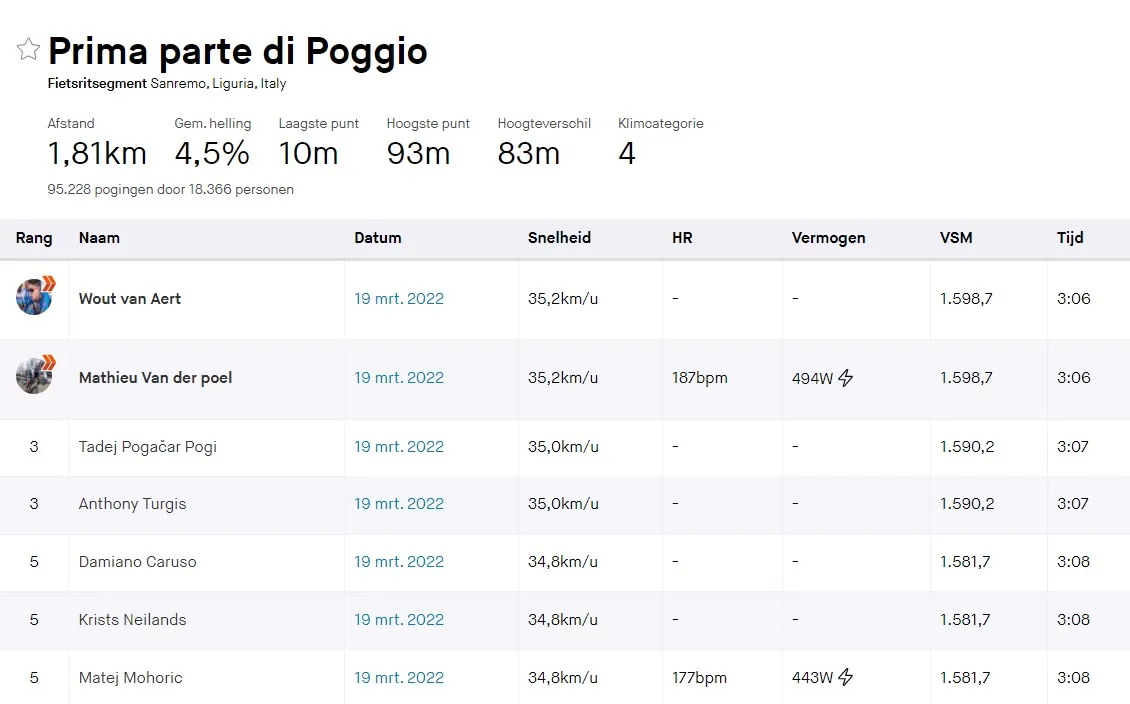Image resolution: width=1130 pixels, height=704 pixels.
Task: Open Tadej Pogačar Pogi's activity date link
Action: [399, 447]
